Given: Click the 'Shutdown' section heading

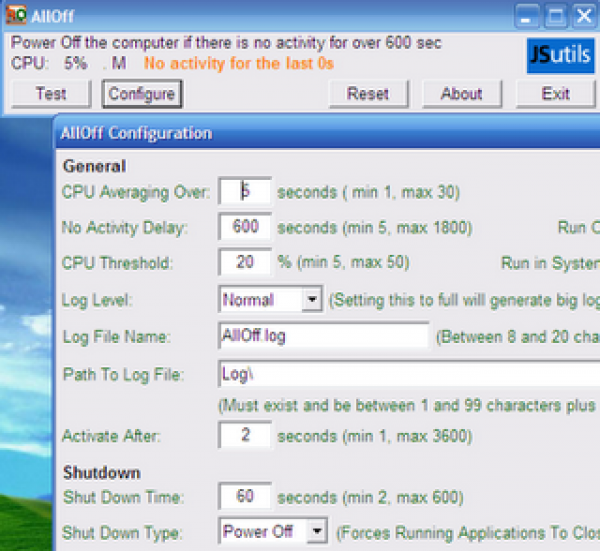Looking at the screenshot, I should click(102, 473).
